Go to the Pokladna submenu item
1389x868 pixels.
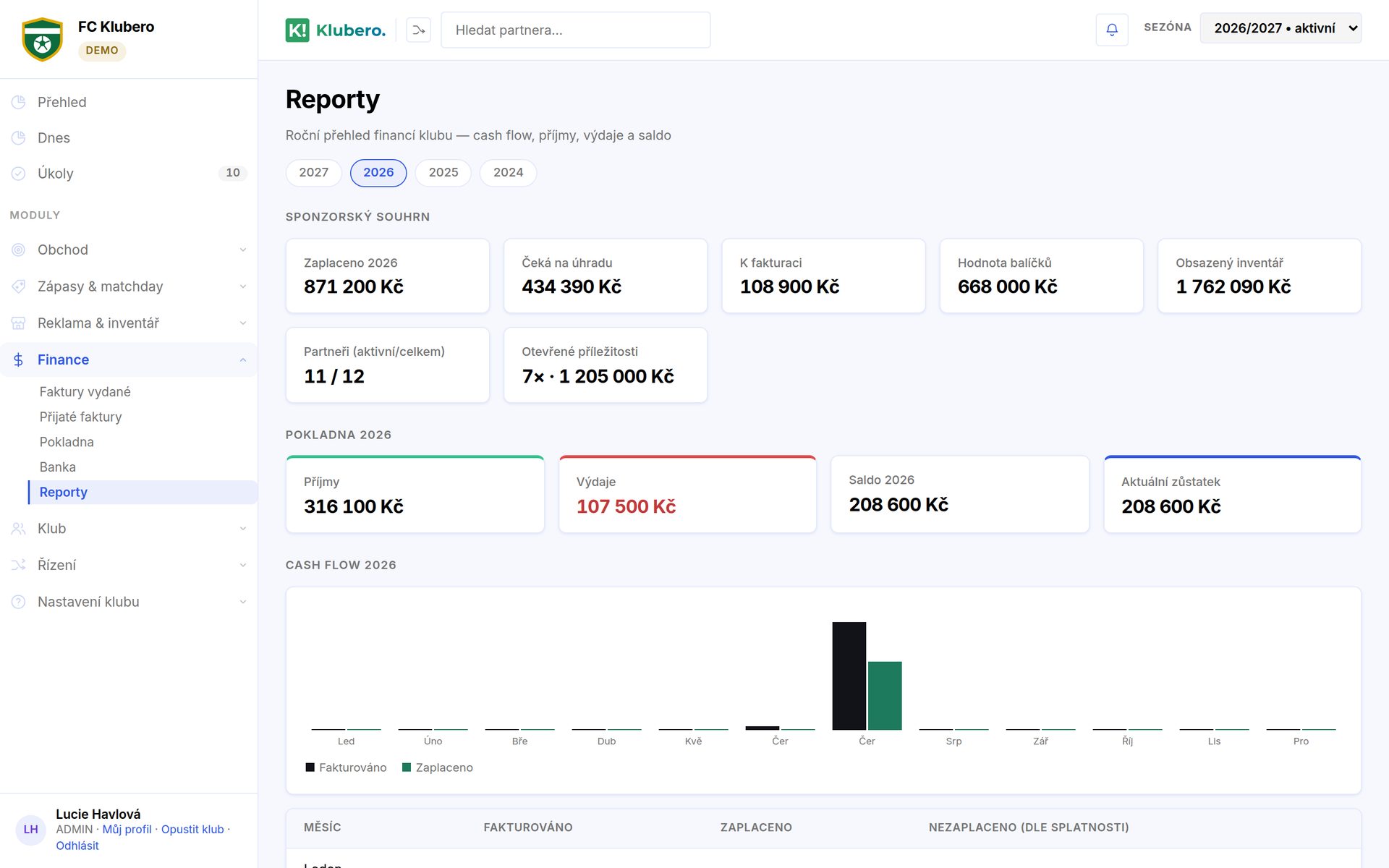tap(67, 442)
